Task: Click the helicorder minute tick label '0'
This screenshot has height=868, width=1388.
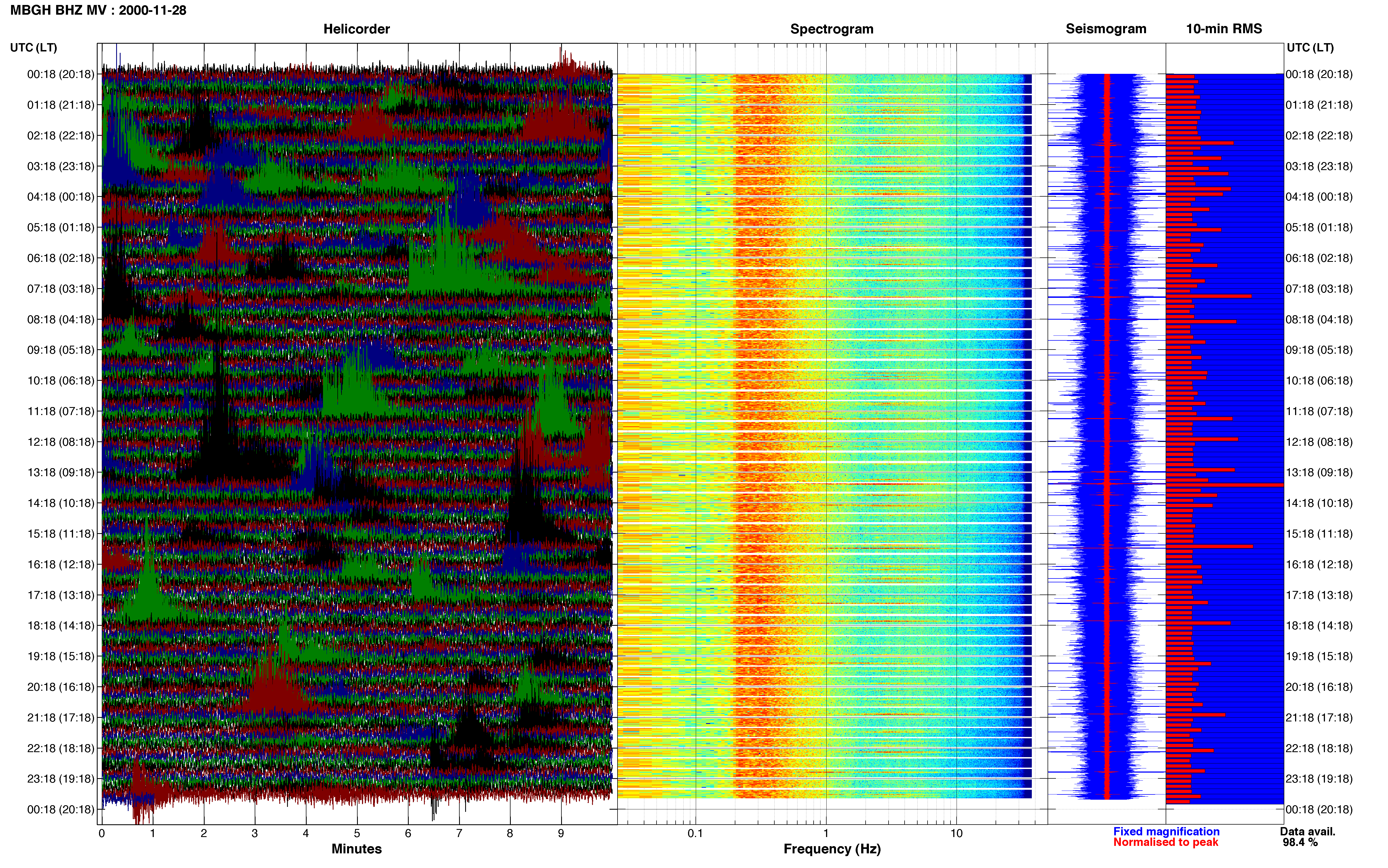Action: (x=101, y=833)
